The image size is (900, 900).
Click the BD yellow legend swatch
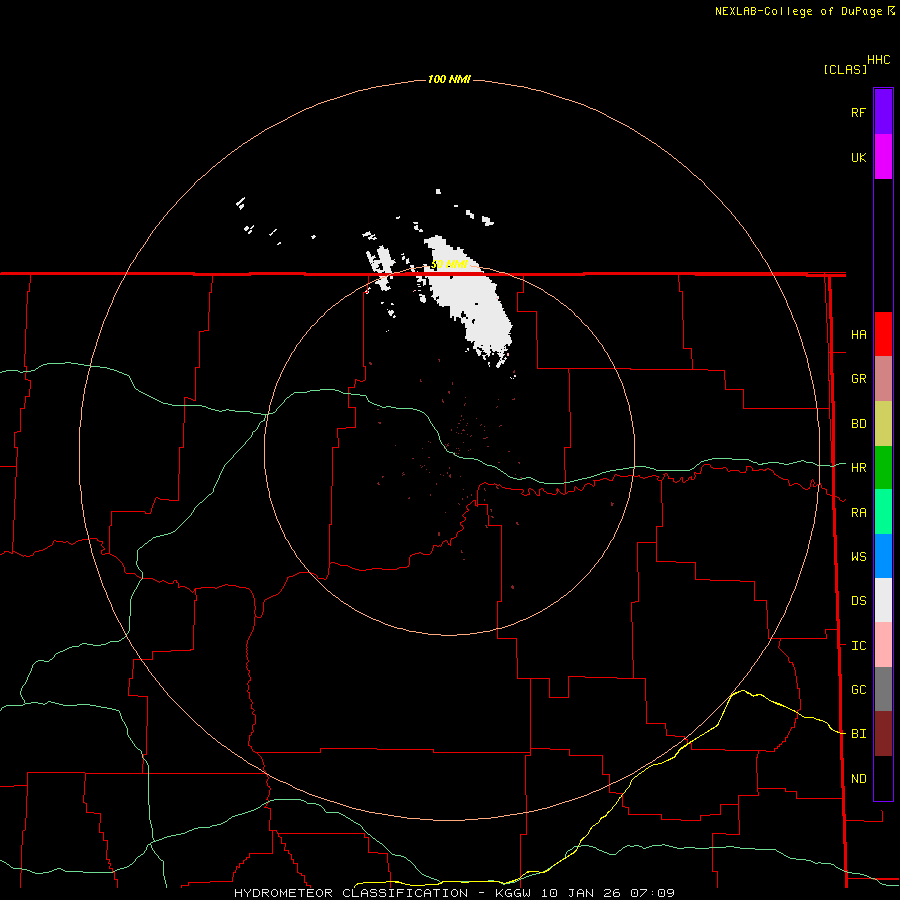click(883, 424)
